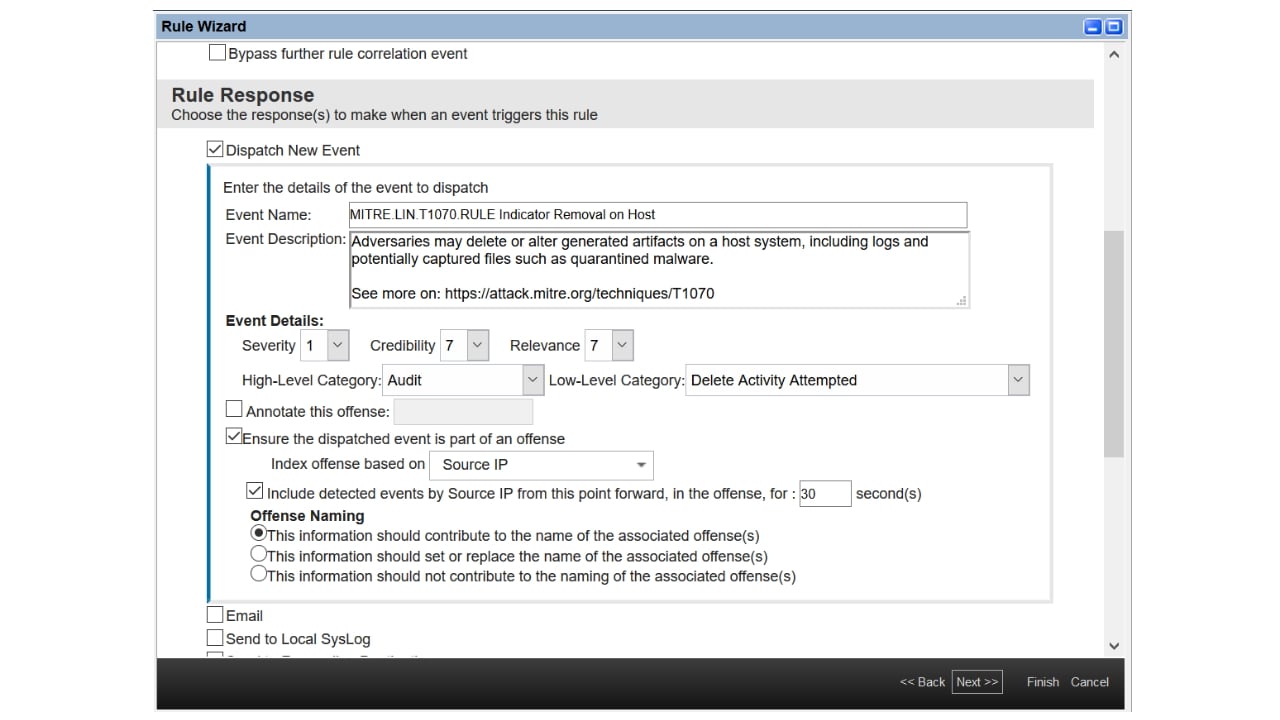Click the Finish button
This screenshot has height=720, width=1280.
[1042, 681]
